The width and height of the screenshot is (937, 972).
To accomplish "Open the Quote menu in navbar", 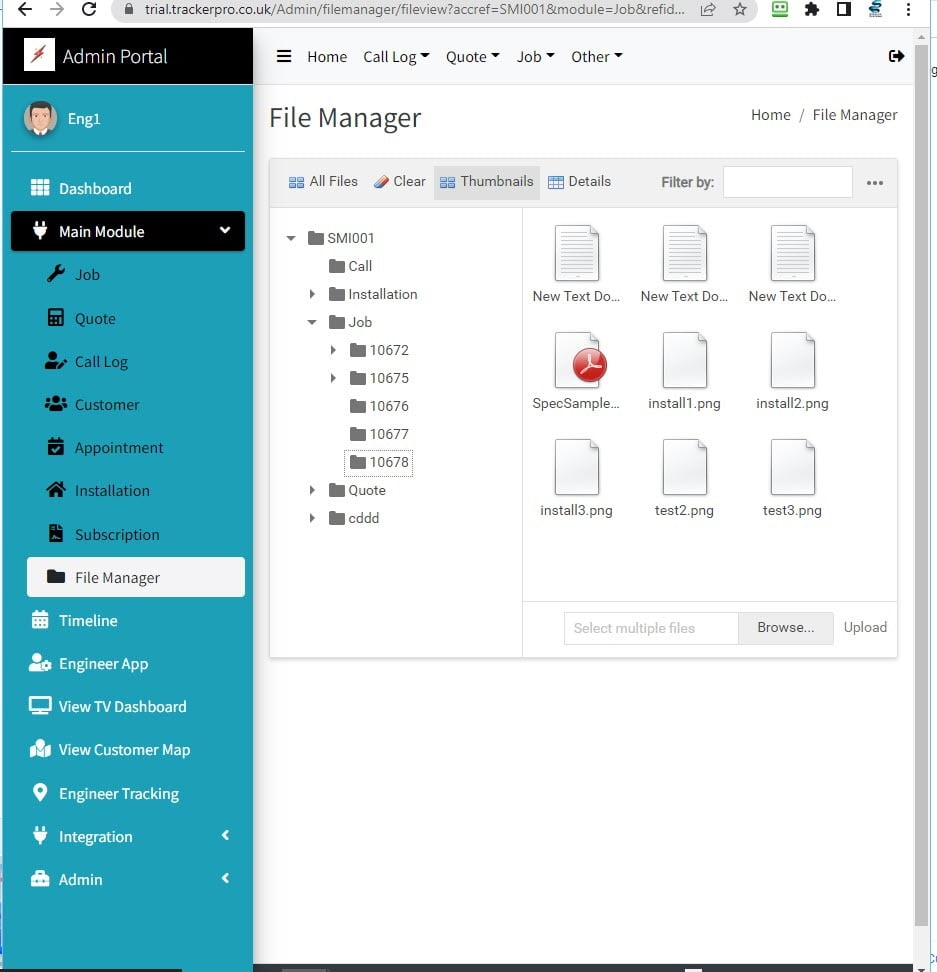I will tap(472, 57).
